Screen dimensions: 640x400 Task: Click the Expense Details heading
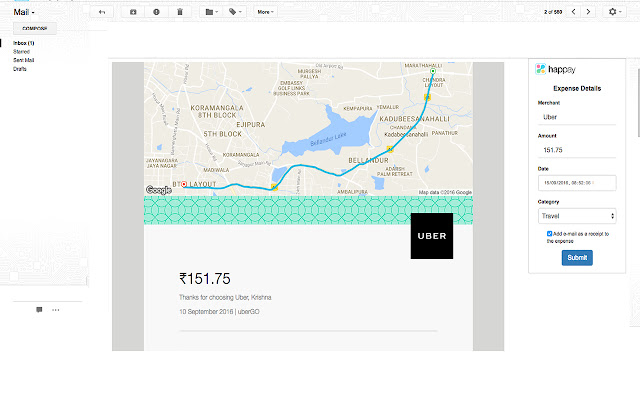point(577,88)
